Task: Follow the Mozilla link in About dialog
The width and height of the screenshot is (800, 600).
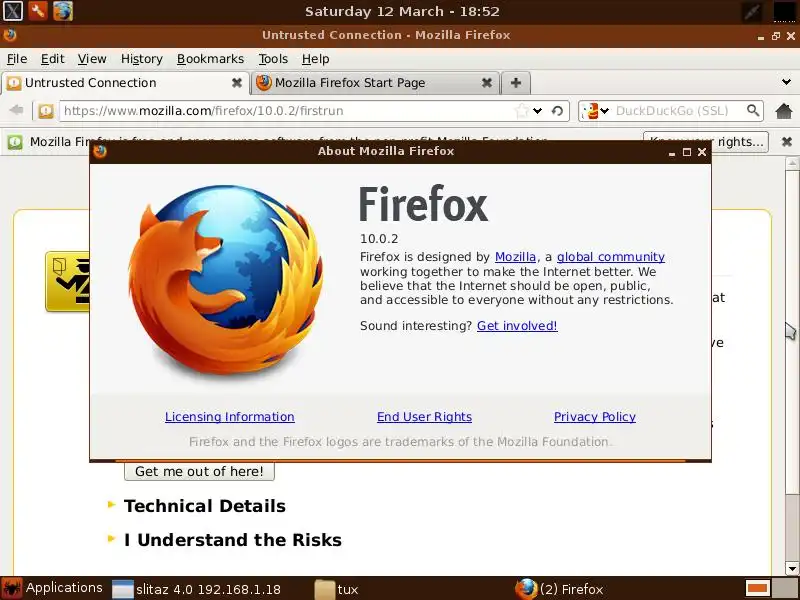Action: (x=515, y=257)
